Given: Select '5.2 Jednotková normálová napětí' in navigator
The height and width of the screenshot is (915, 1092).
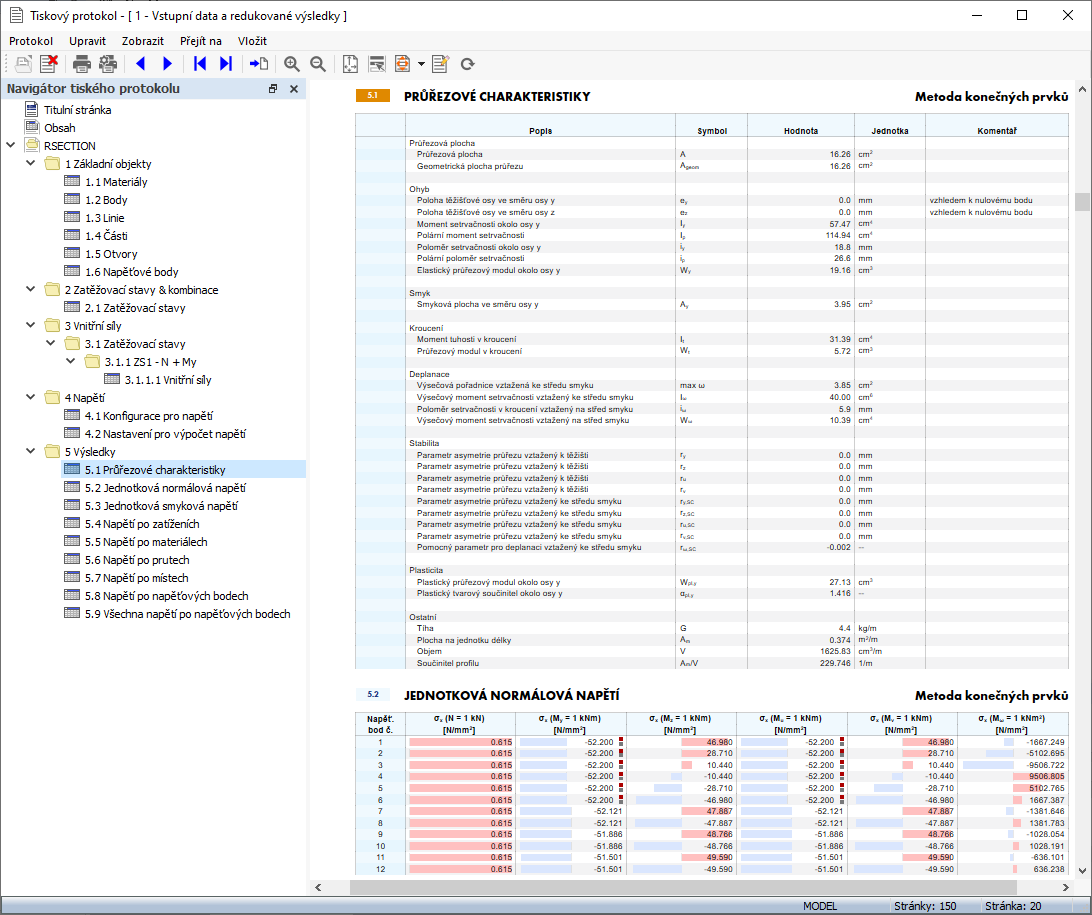Looking at the screenshot, I should pyautogui.click(x=165, y=488).
